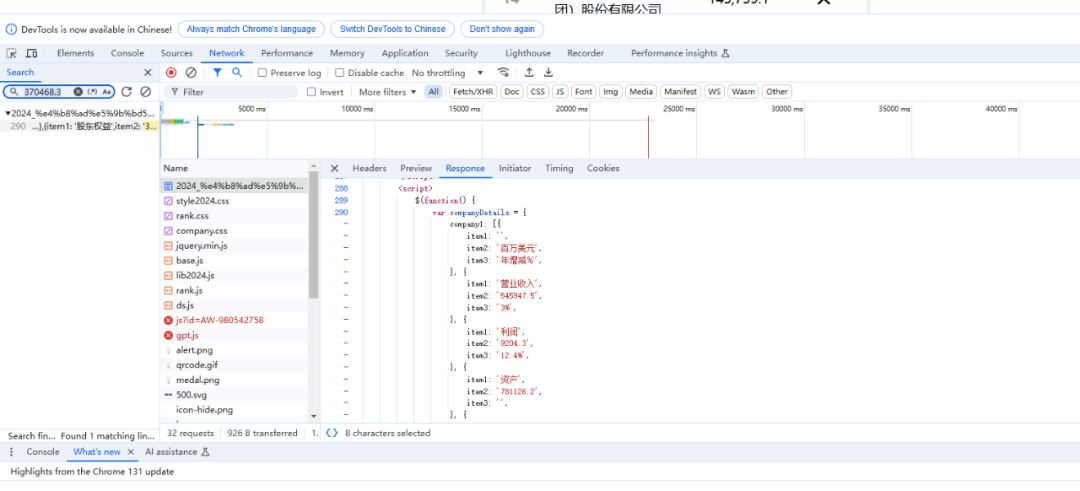Click the gpt.js error icon
1080x491 pixels.
pos(169,335)
